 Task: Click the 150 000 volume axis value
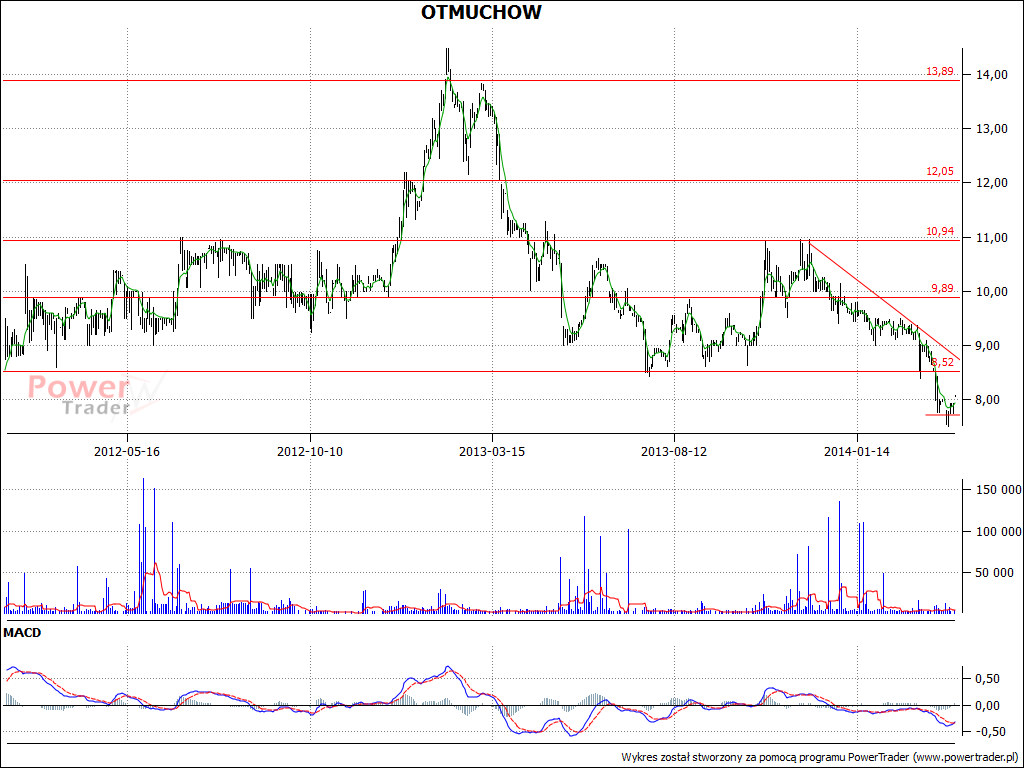coord(999,490)
